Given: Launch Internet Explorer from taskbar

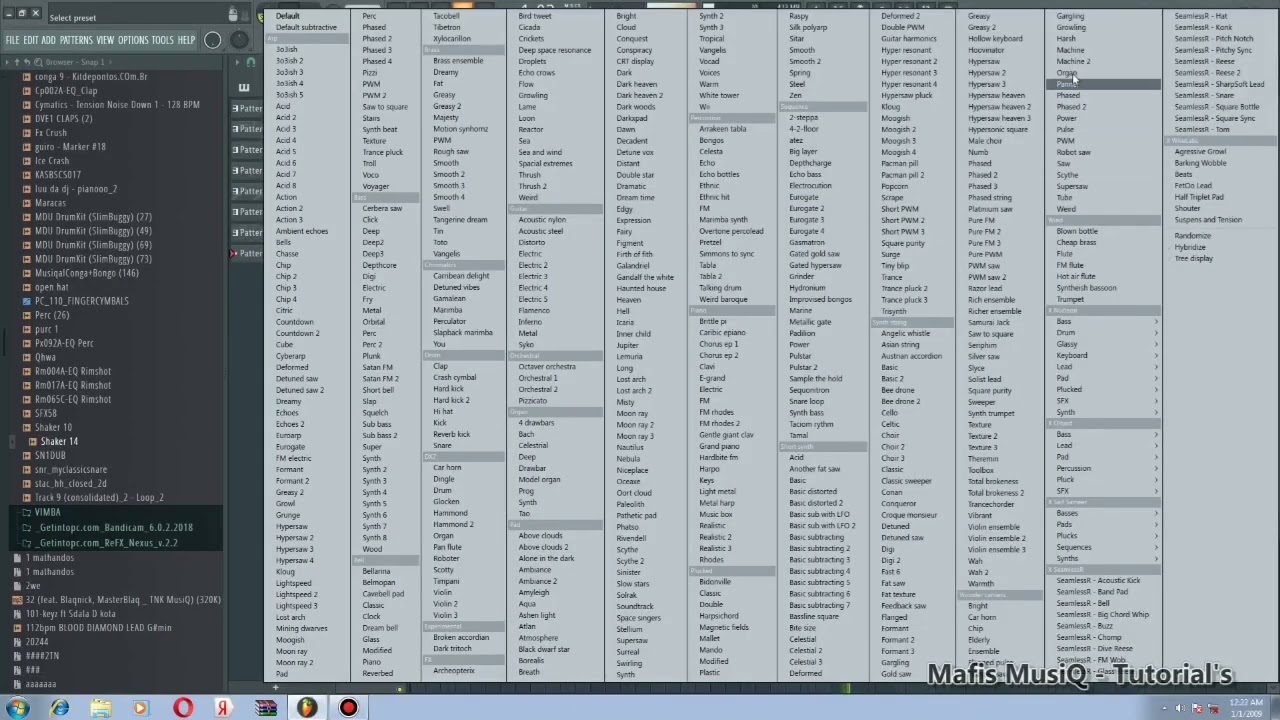Looking at the screenshot, I should [x=60, y=708].
